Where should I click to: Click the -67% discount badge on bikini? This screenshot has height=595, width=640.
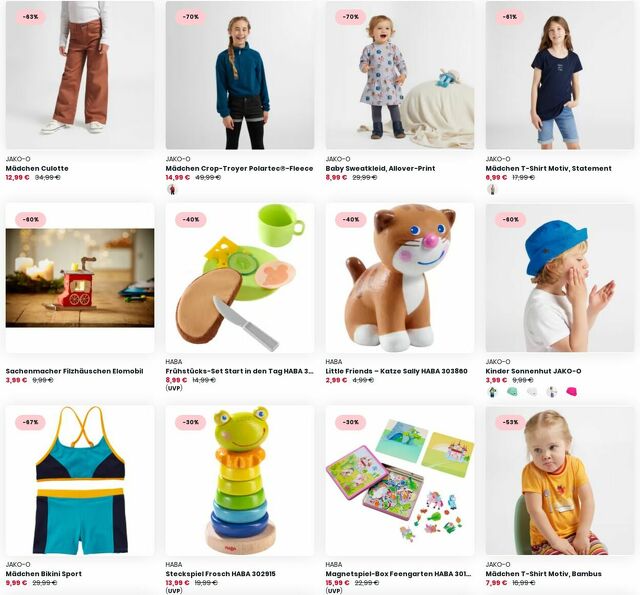point(31,422)
